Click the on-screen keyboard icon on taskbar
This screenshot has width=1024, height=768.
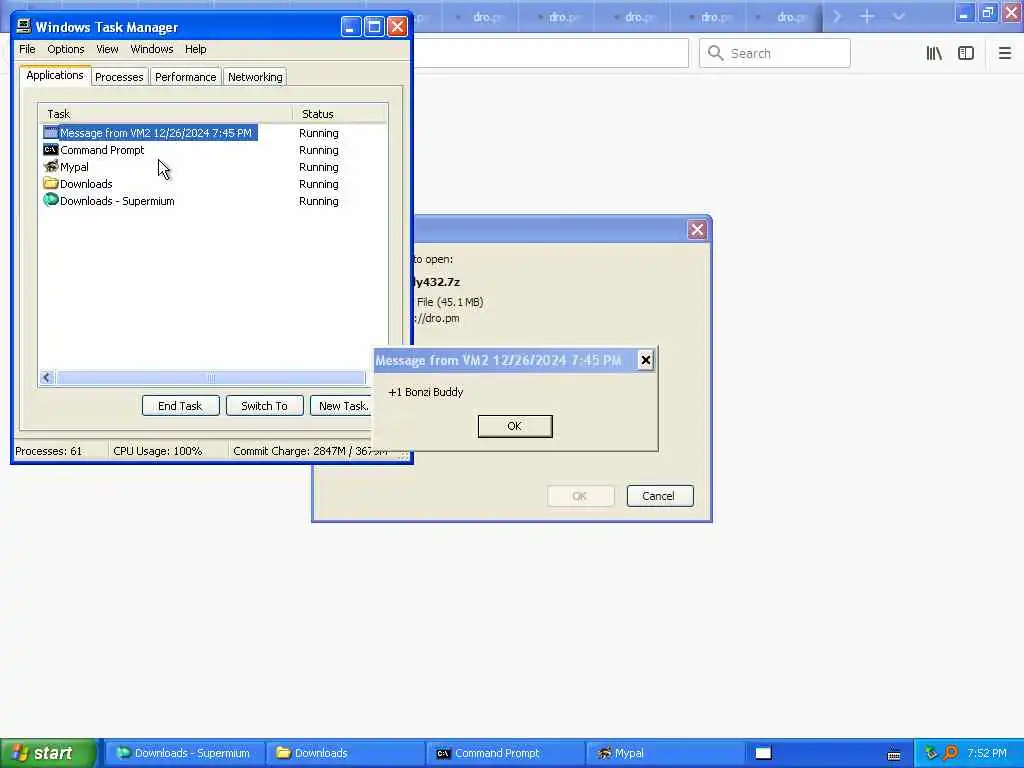(x=894, y=755)
